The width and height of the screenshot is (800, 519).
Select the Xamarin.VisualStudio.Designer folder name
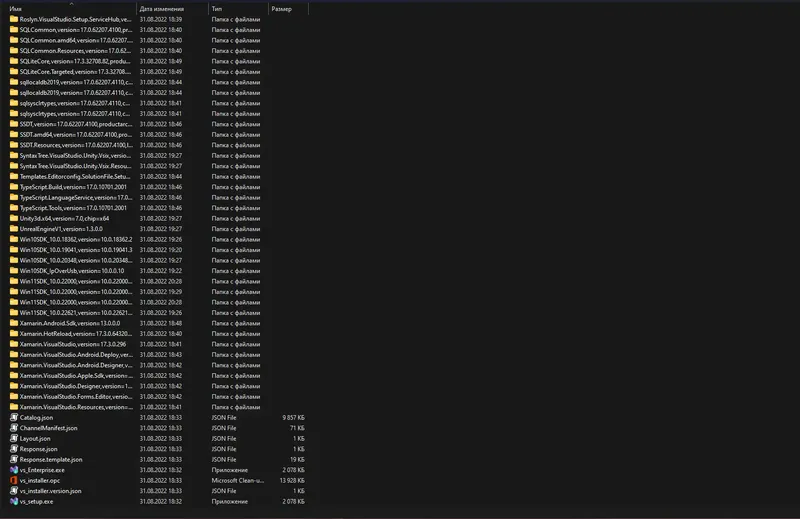click(x=76, y=386)
